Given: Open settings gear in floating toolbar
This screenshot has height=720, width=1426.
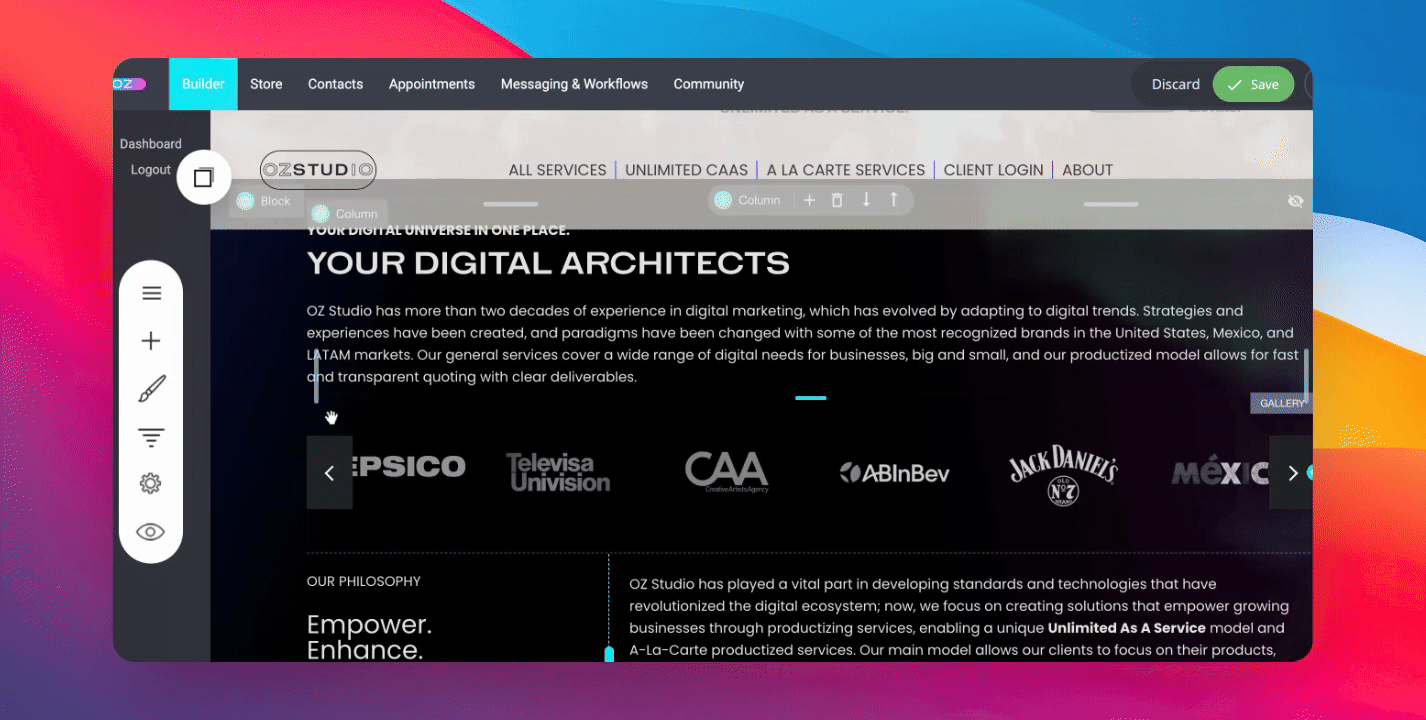Looking at the screenshot, I should (151, 484).
